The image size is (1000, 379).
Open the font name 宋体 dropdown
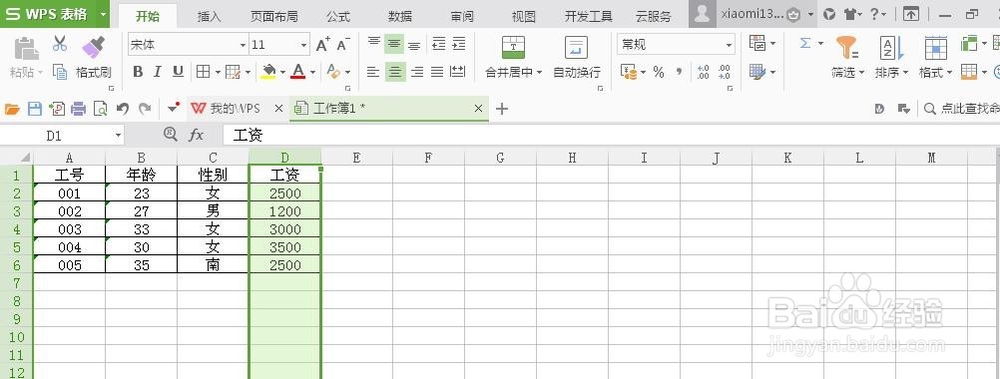tap(242, 45)
